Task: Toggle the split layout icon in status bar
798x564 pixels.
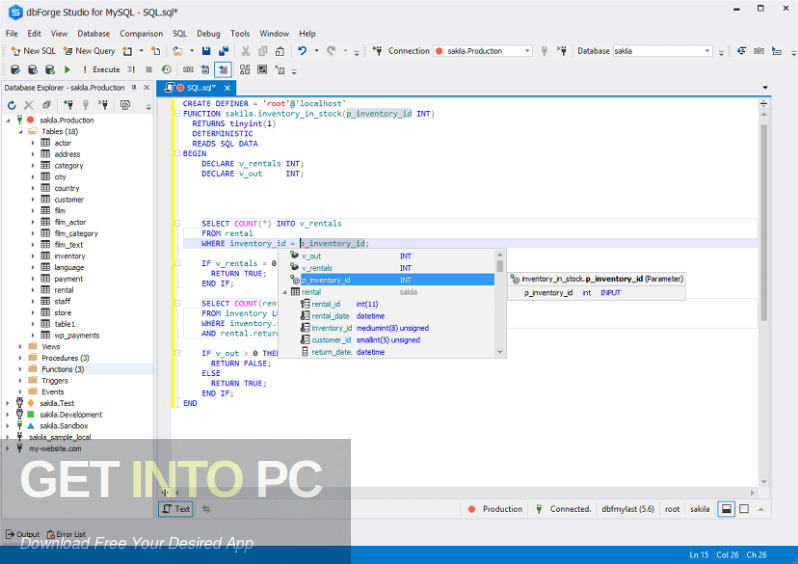Action: point(727,509)
